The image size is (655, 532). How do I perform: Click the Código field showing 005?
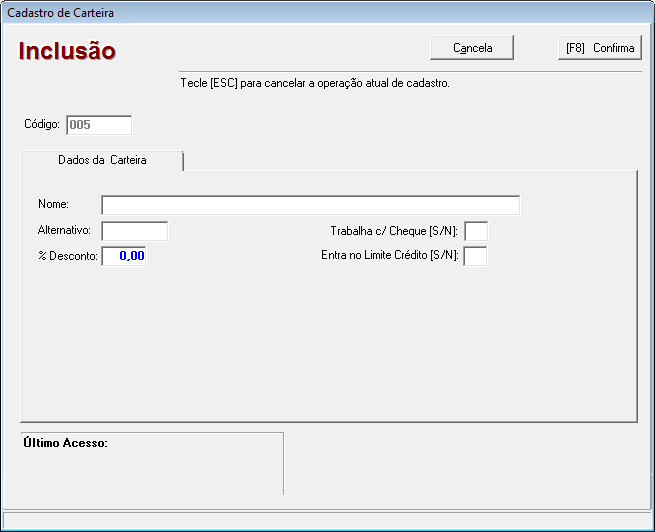click(x=99, y=125)
